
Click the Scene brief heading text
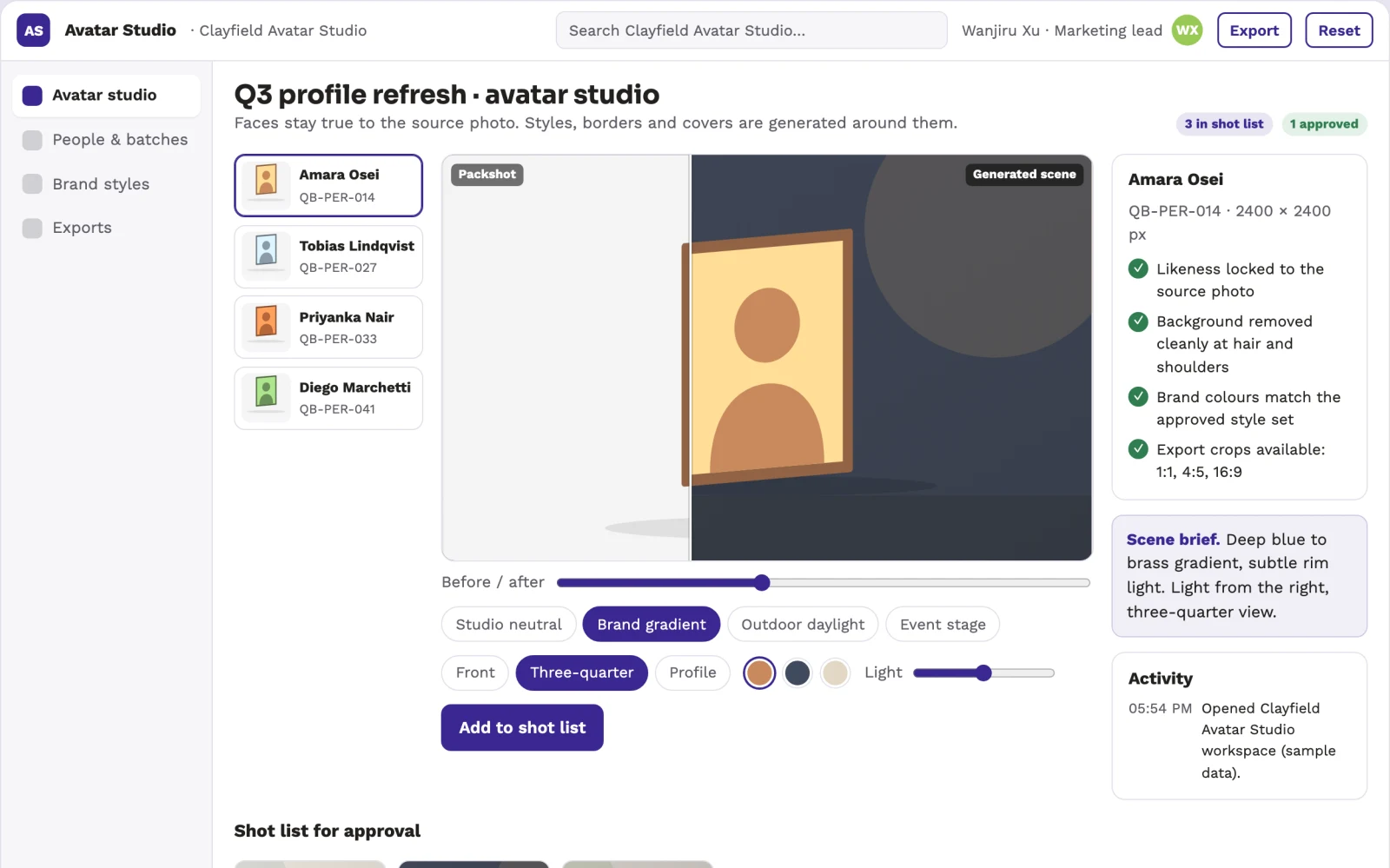coord(1173,540)
